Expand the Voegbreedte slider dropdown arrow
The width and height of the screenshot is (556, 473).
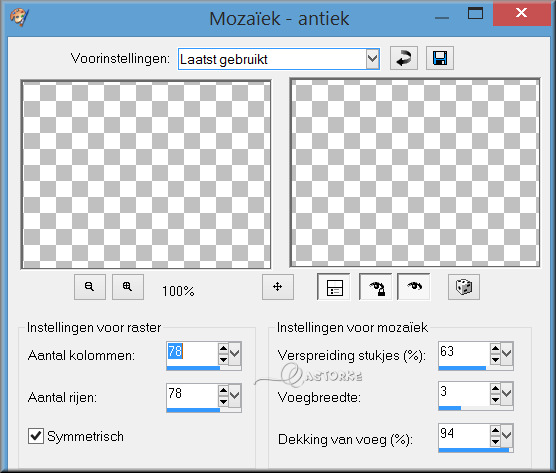507,393
